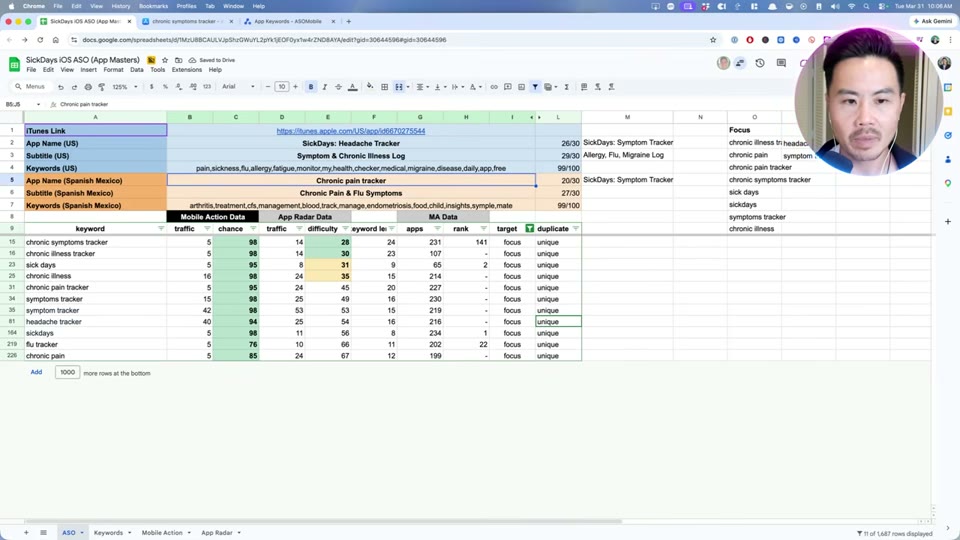
Task: Open the iTunes apps.apple.com link
Action: click(x=351, y=131)
